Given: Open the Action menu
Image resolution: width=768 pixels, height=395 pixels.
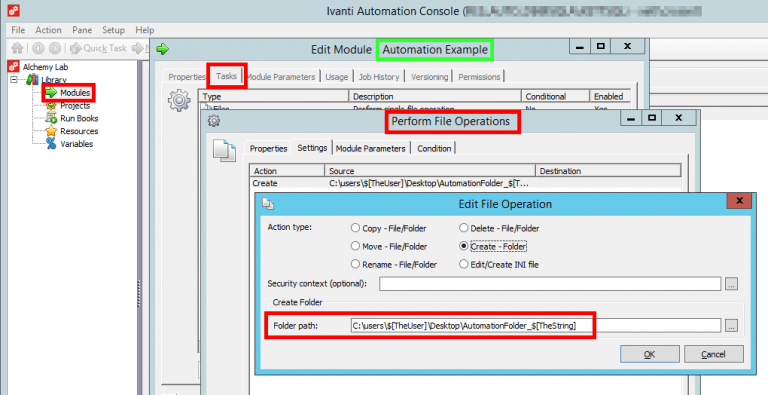Looking at the screenshot, I should pos(48,30).
